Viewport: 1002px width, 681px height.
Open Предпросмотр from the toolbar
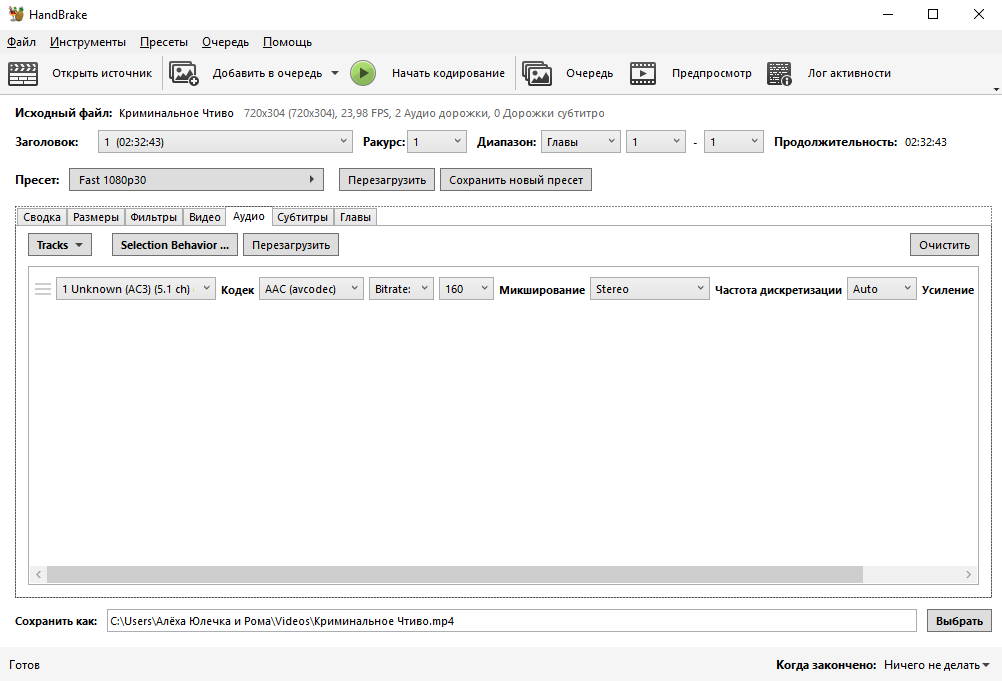(711, 73)
